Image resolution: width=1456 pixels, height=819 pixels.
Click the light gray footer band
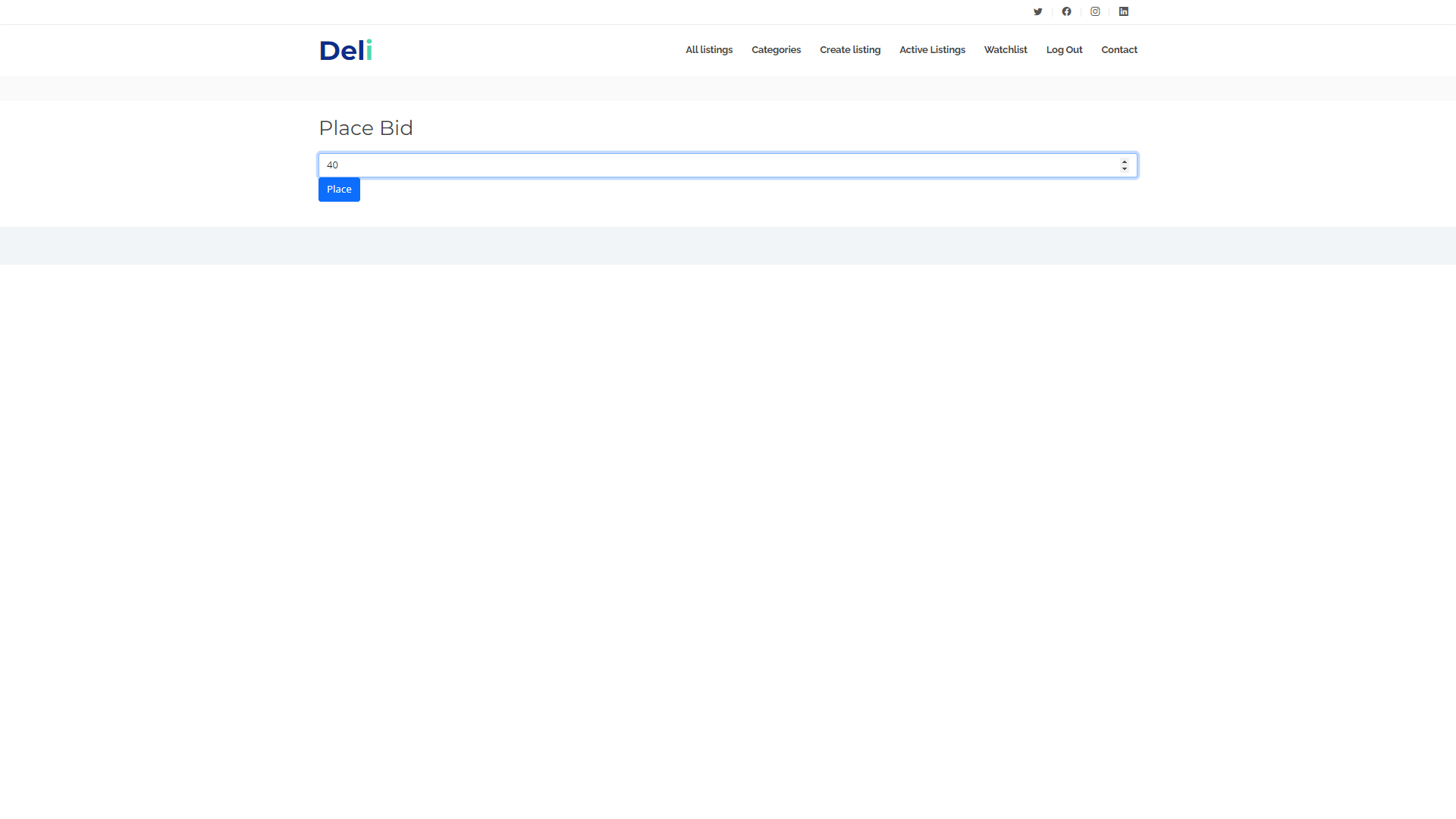(x=728, y=246)
